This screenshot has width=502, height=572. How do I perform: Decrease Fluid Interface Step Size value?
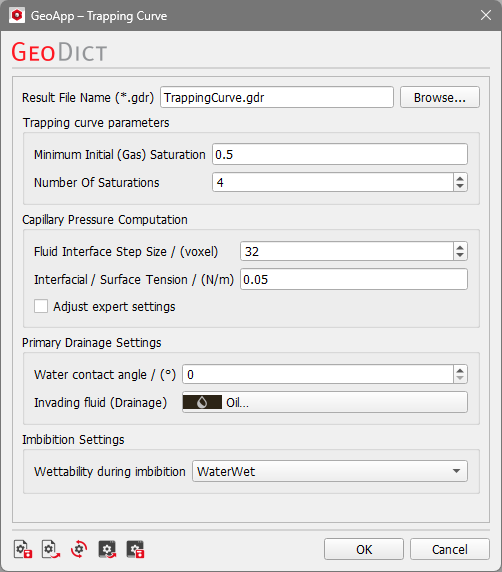460,255
